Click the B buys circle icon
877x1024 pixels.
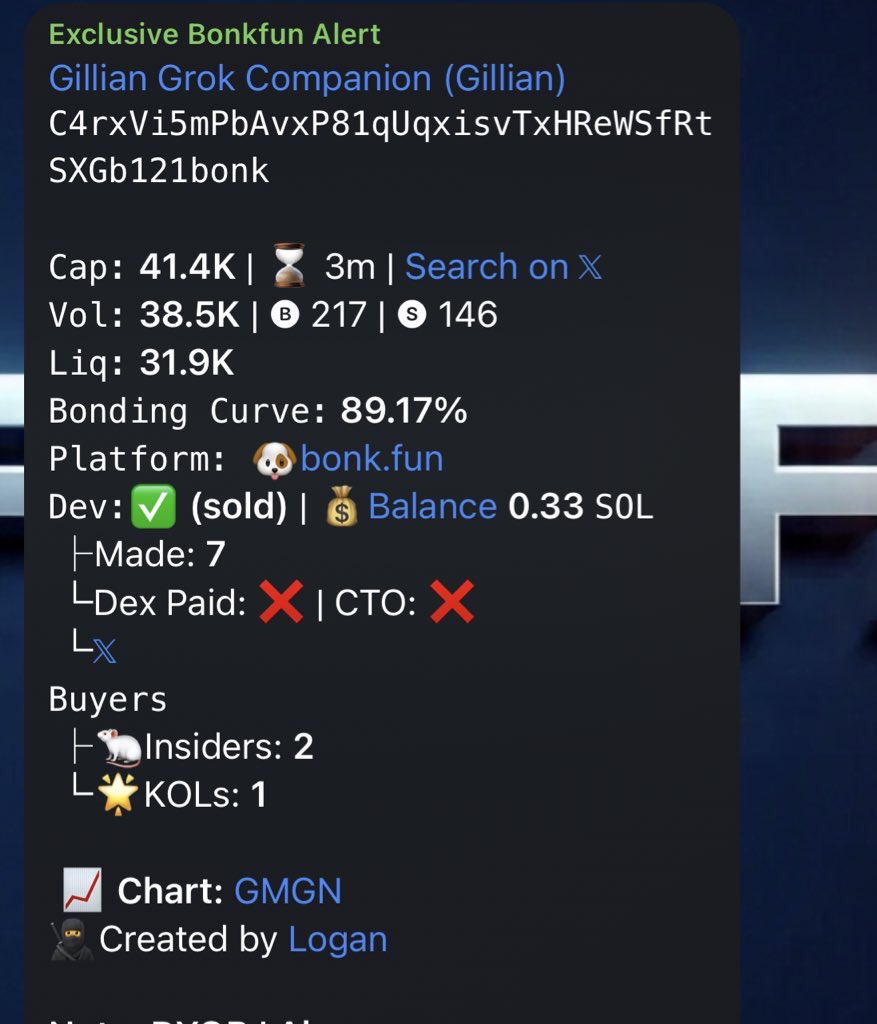[285, 315]
